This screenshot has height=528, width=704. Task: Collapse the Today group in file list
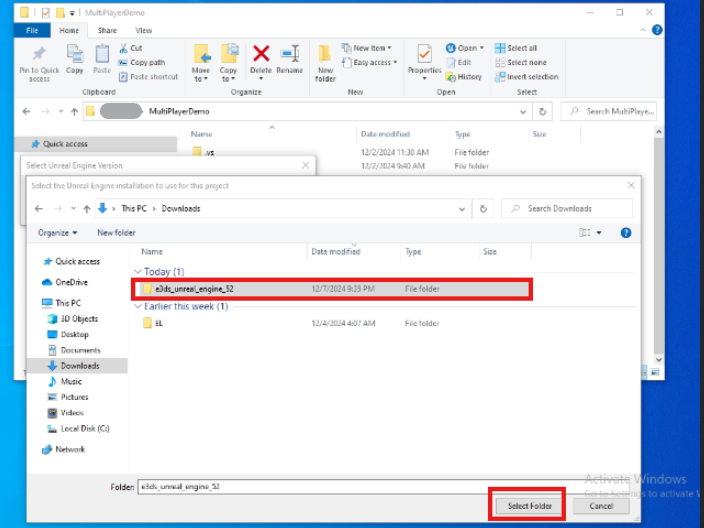(x=137, y=272)
